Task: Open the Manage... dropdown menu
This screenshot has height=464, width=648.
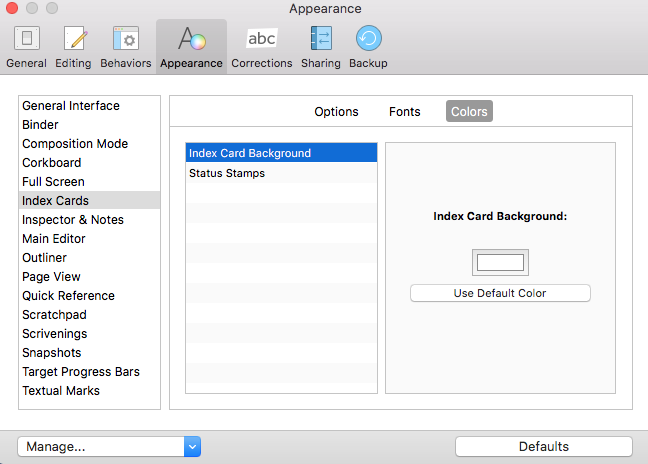Action: tap(109, 447)
